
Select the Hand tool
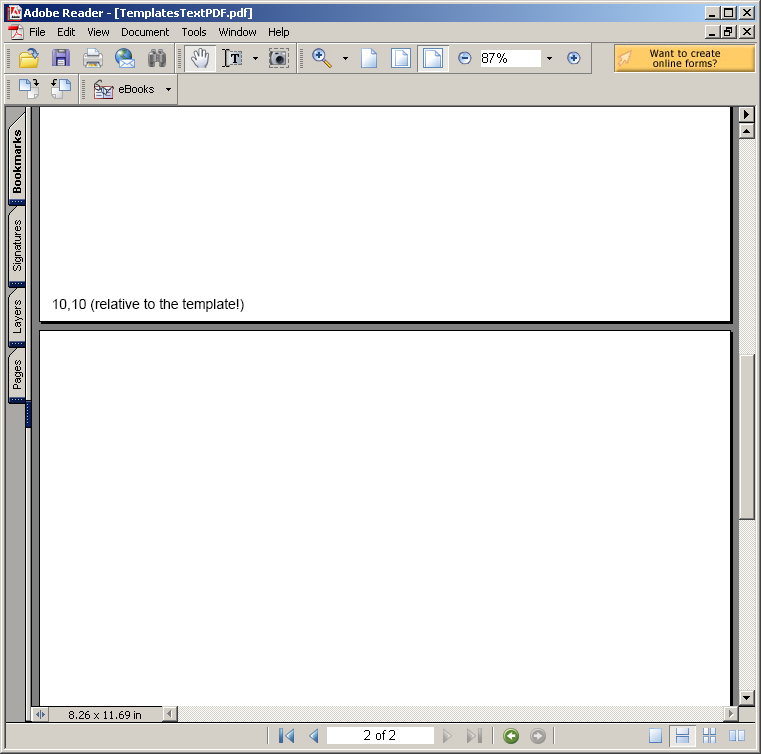(200, 58)
